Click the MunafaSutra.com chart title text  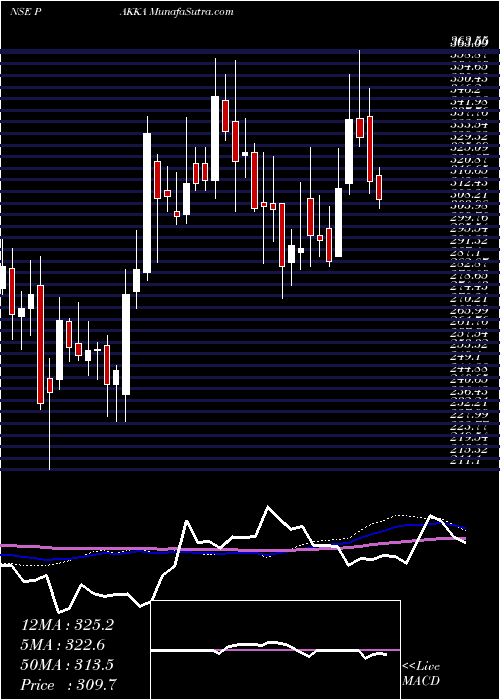click(x=191, y=11)
